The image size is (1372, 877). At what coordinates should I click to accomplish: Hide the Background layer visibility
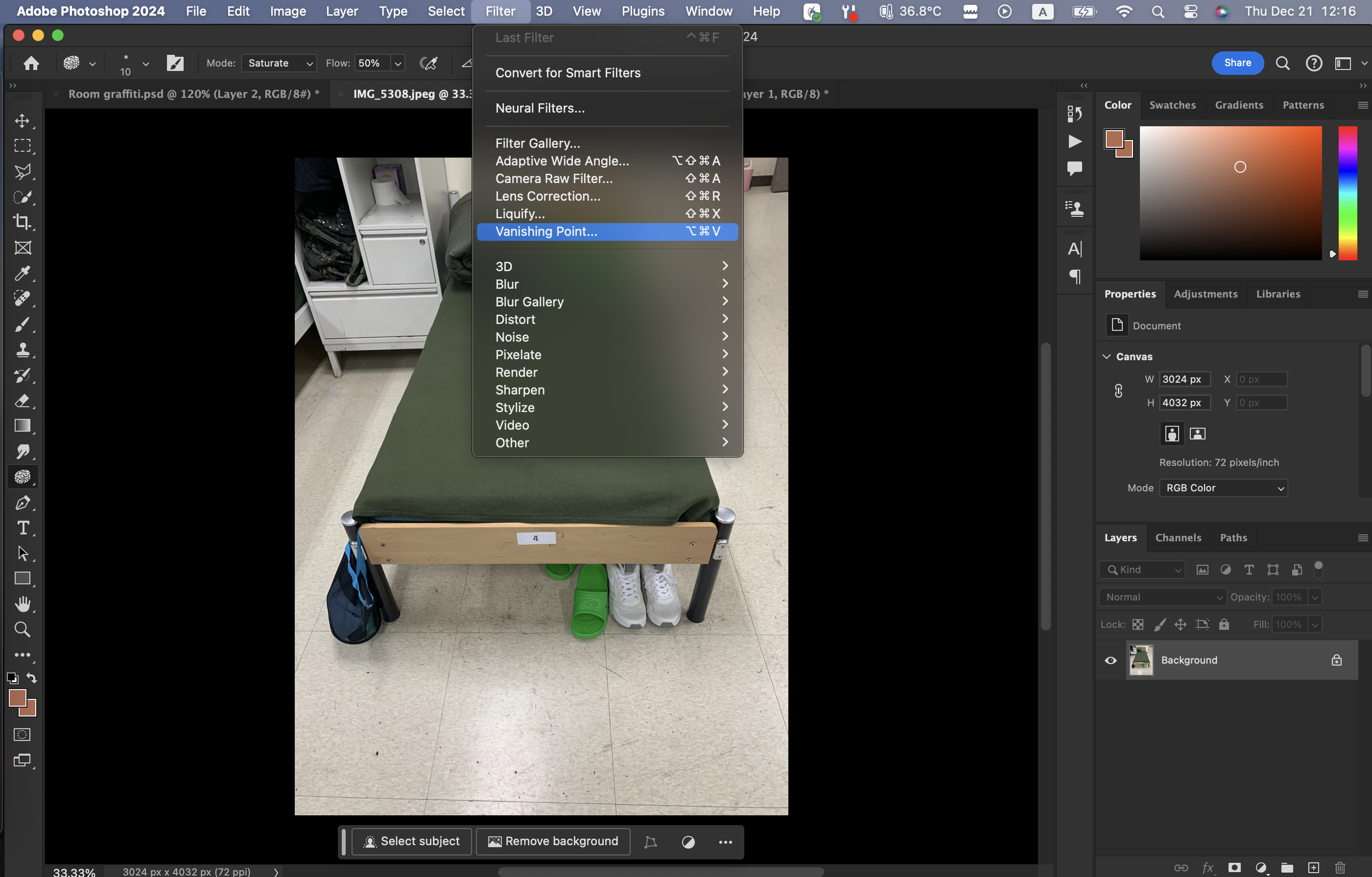(x=1111, y=660)
